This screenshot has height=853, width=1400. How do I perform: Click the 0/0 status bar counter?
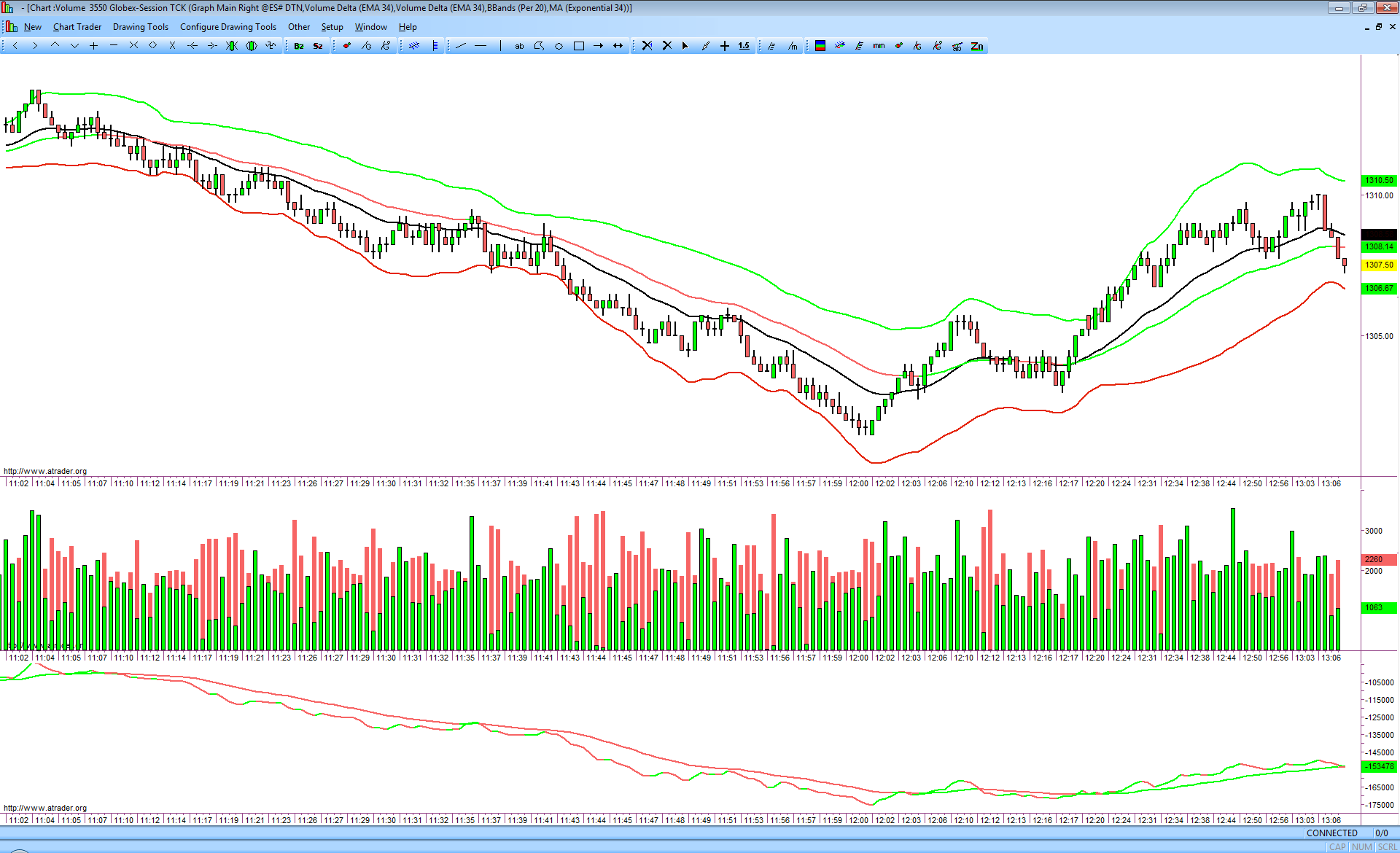pos(1382,833)
